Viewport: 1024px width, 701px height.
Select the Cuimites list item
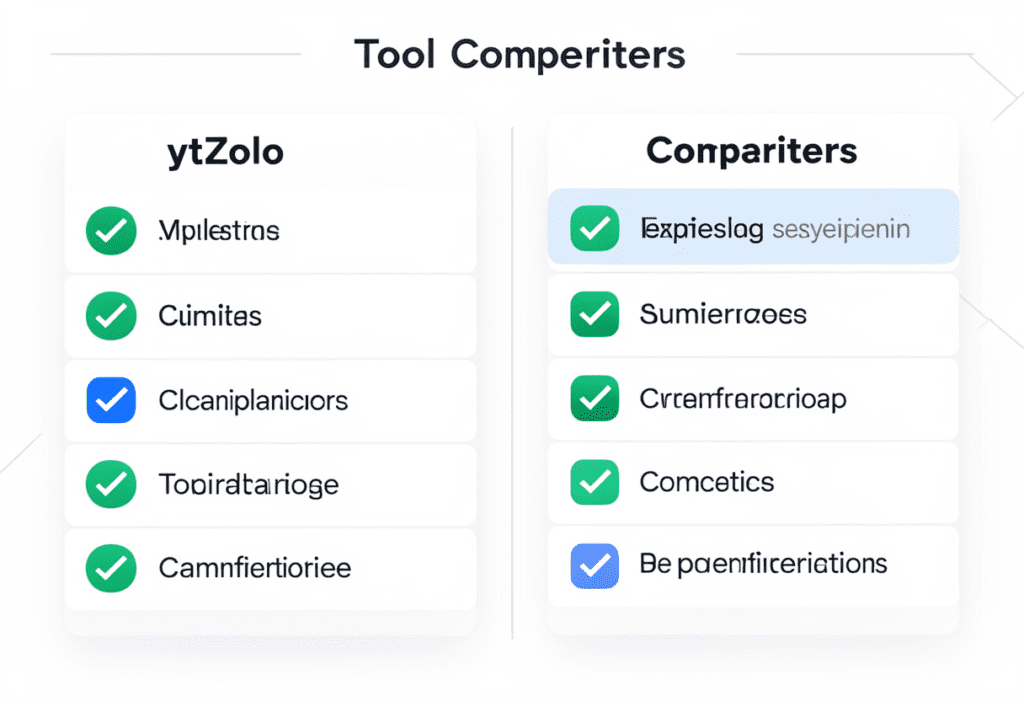(x=210, y=317)
